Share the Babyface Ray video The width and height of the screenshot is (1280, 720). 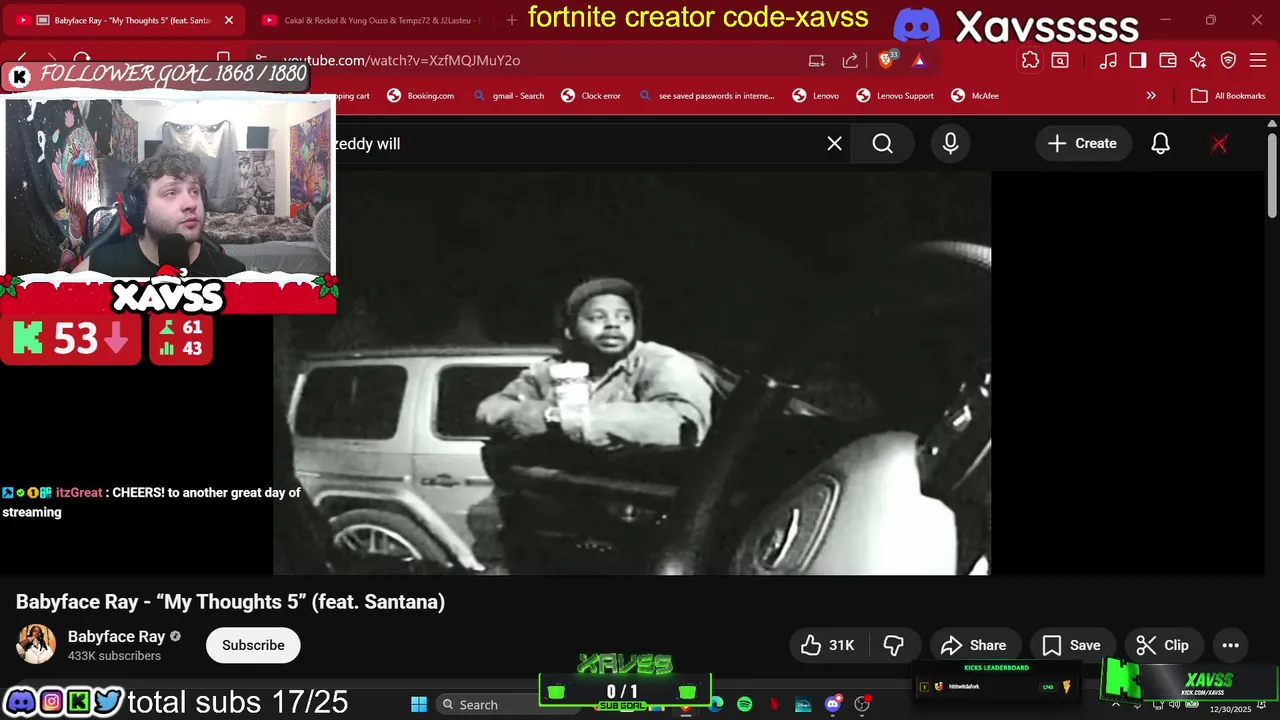pos(974,645)
